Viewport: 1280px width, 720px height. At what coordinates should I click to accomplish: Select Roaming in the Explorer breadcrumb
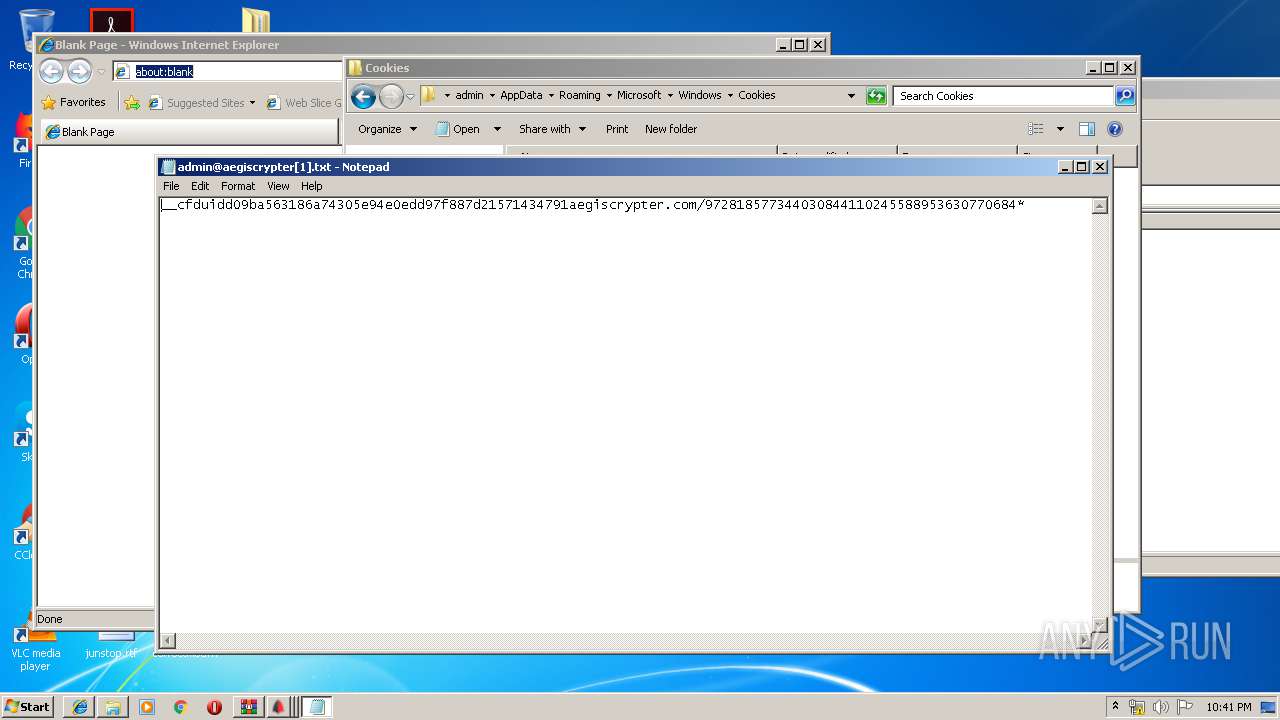pyautogui.click(x=580, y=95)
